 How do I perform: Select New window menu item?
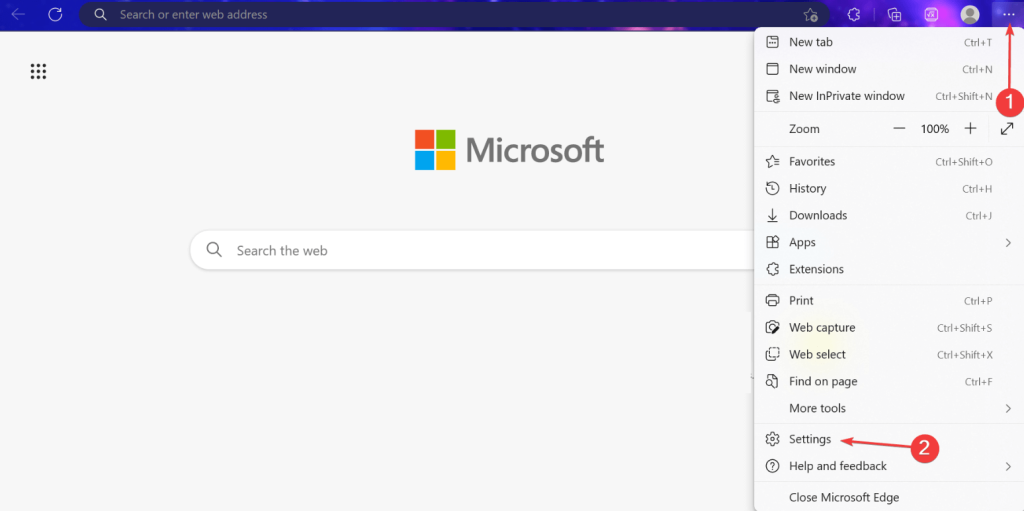(889, 69)
